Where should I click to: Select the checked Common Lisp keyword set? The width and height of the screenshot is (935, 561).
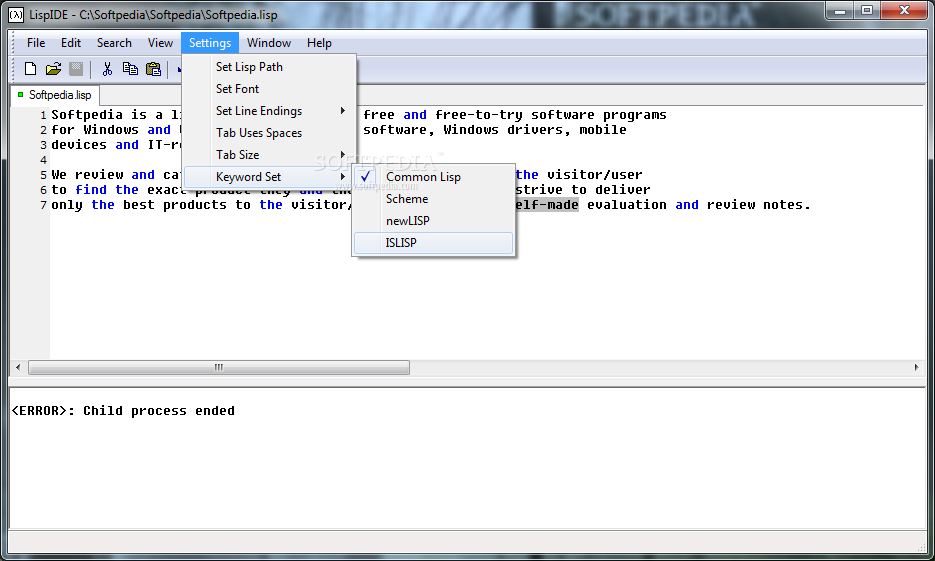[x=434, y=177]
